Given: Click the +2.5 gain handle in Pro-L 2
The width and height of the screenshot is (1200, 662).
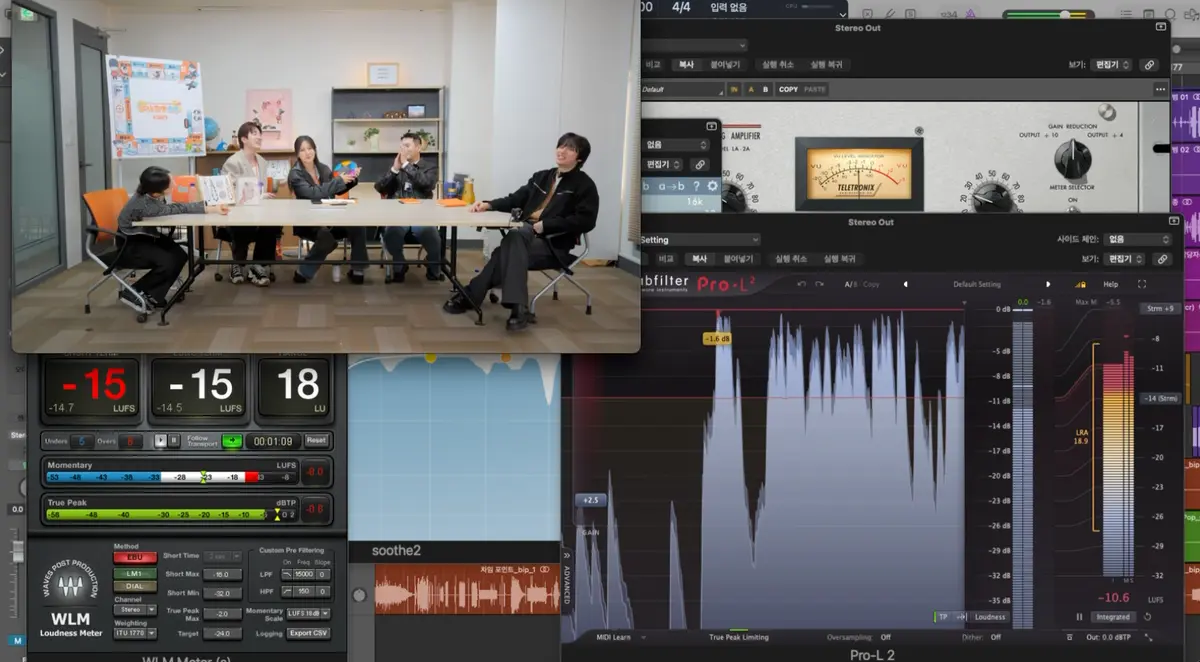Looking at the screenshot, I should click(590, 499).
